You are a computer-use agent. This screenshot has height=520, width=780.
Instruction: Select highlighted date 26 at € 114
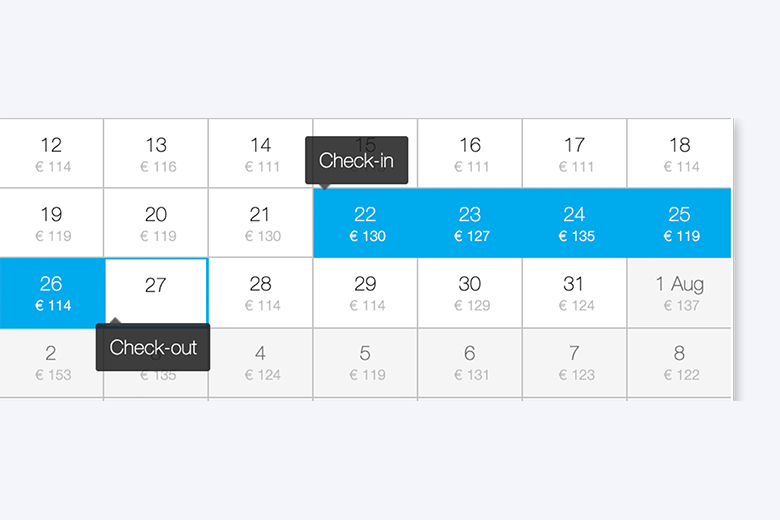(51, 293)
